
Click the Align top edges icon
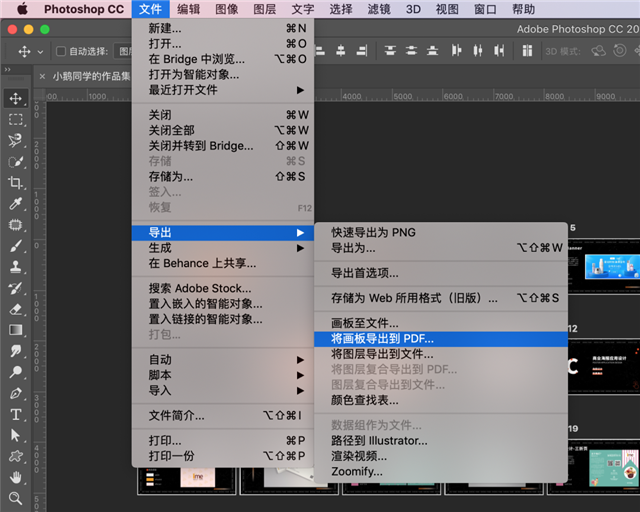[x=390, y=51]
